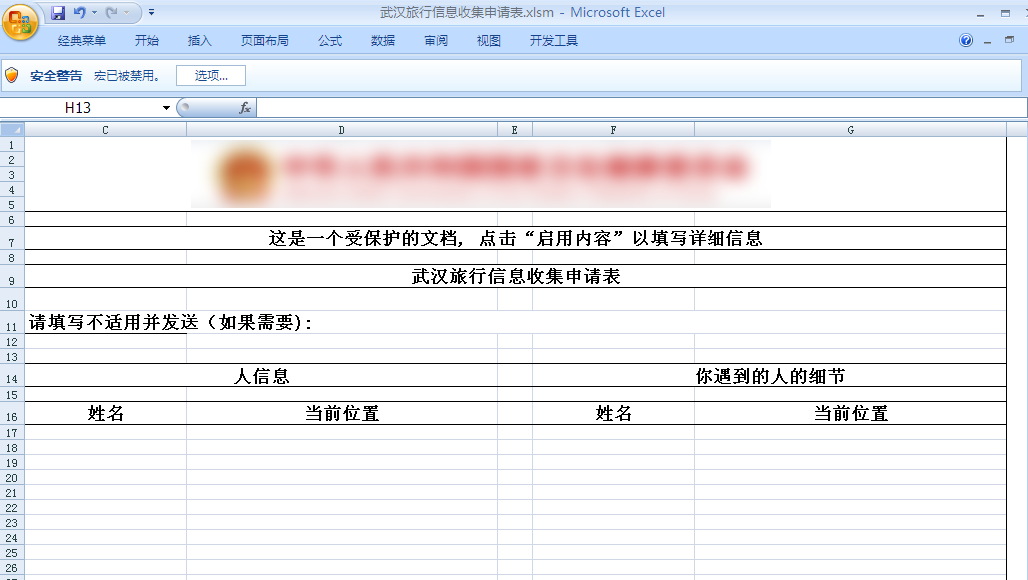The height and width of the screenshot is (580, 1028).
Task: Open Excel Help question mark icon
Action: point(966,41)
